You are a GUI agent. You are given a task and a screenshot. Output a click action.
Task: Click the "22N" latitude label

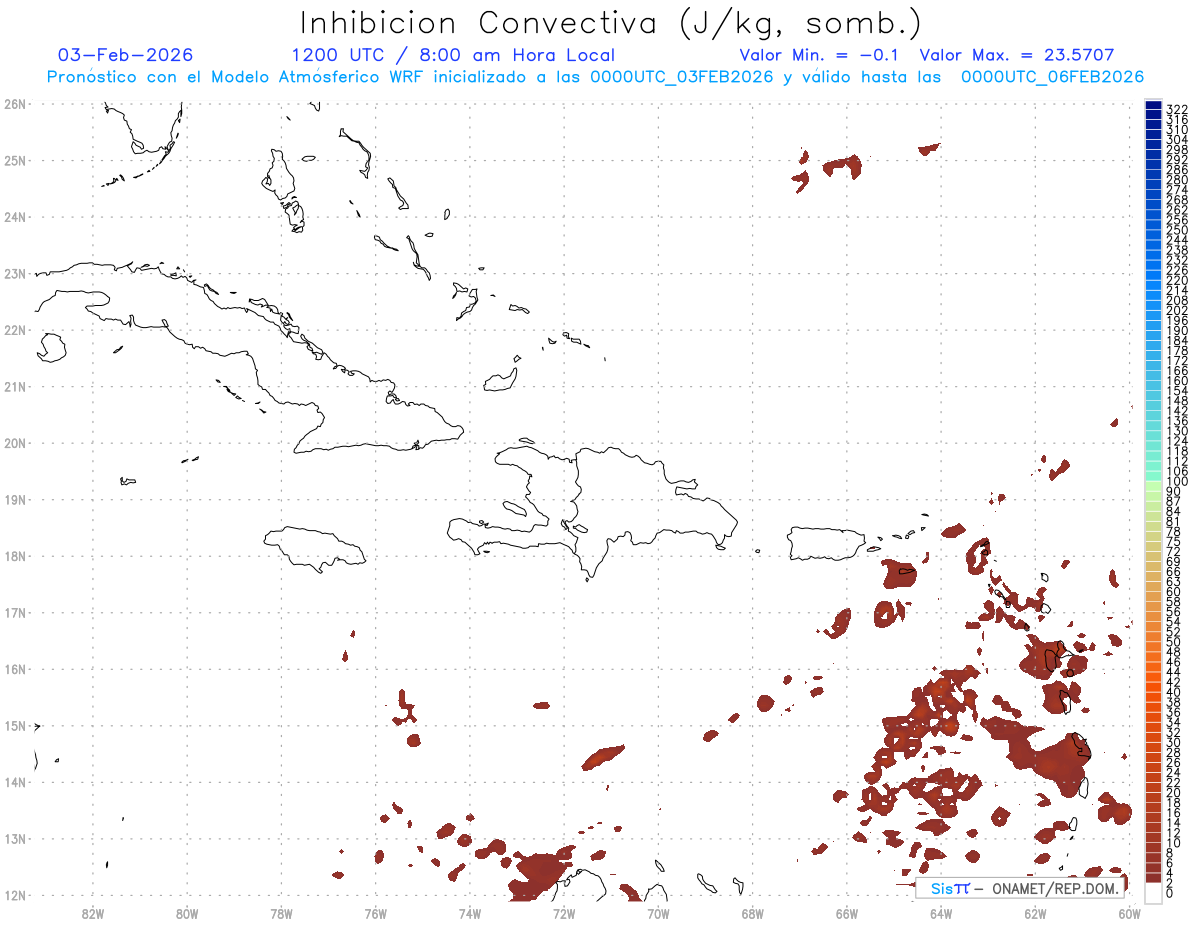pyautogui.click(x=15, y=330)
